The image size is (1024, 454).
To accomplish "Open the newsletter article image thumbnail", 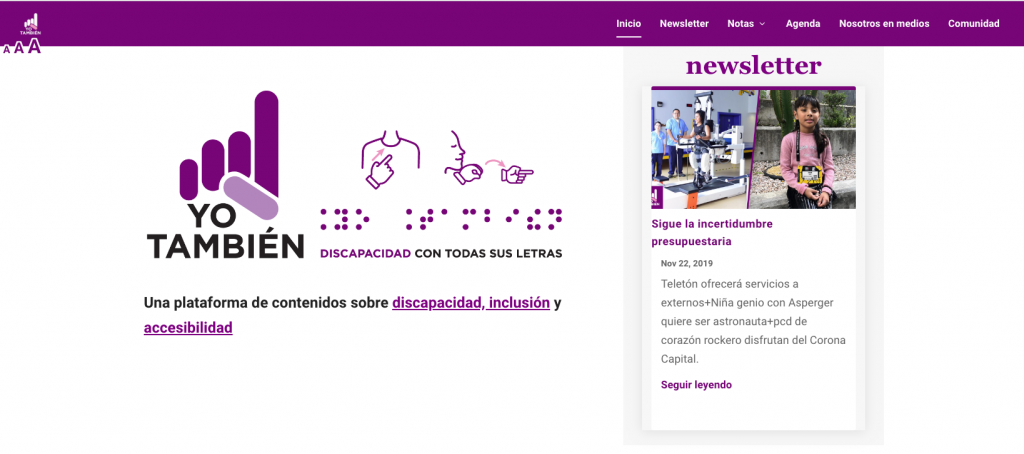I will click(753, 148).
